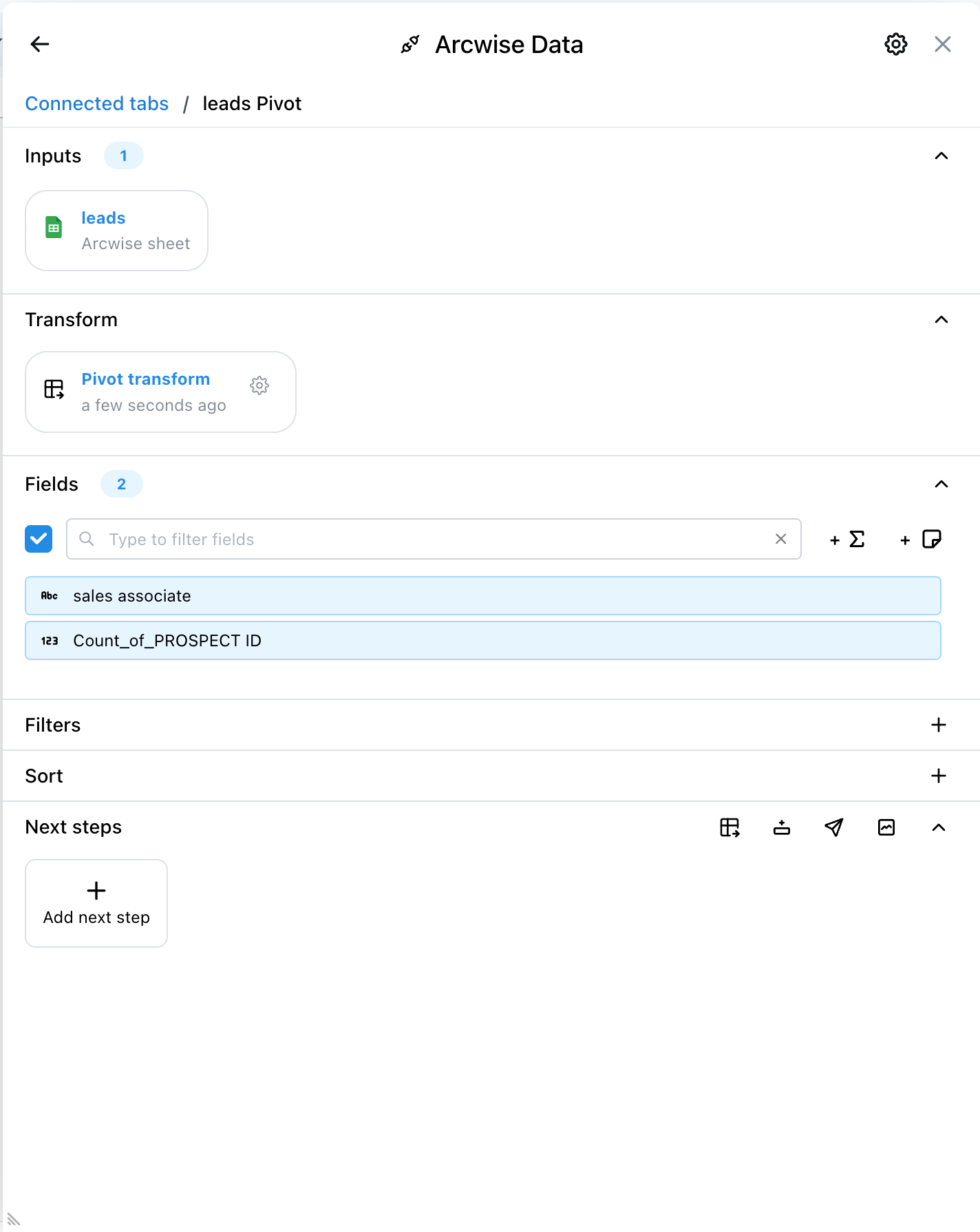
Task: Open the settings gear in header
Action: pos(895,45)
